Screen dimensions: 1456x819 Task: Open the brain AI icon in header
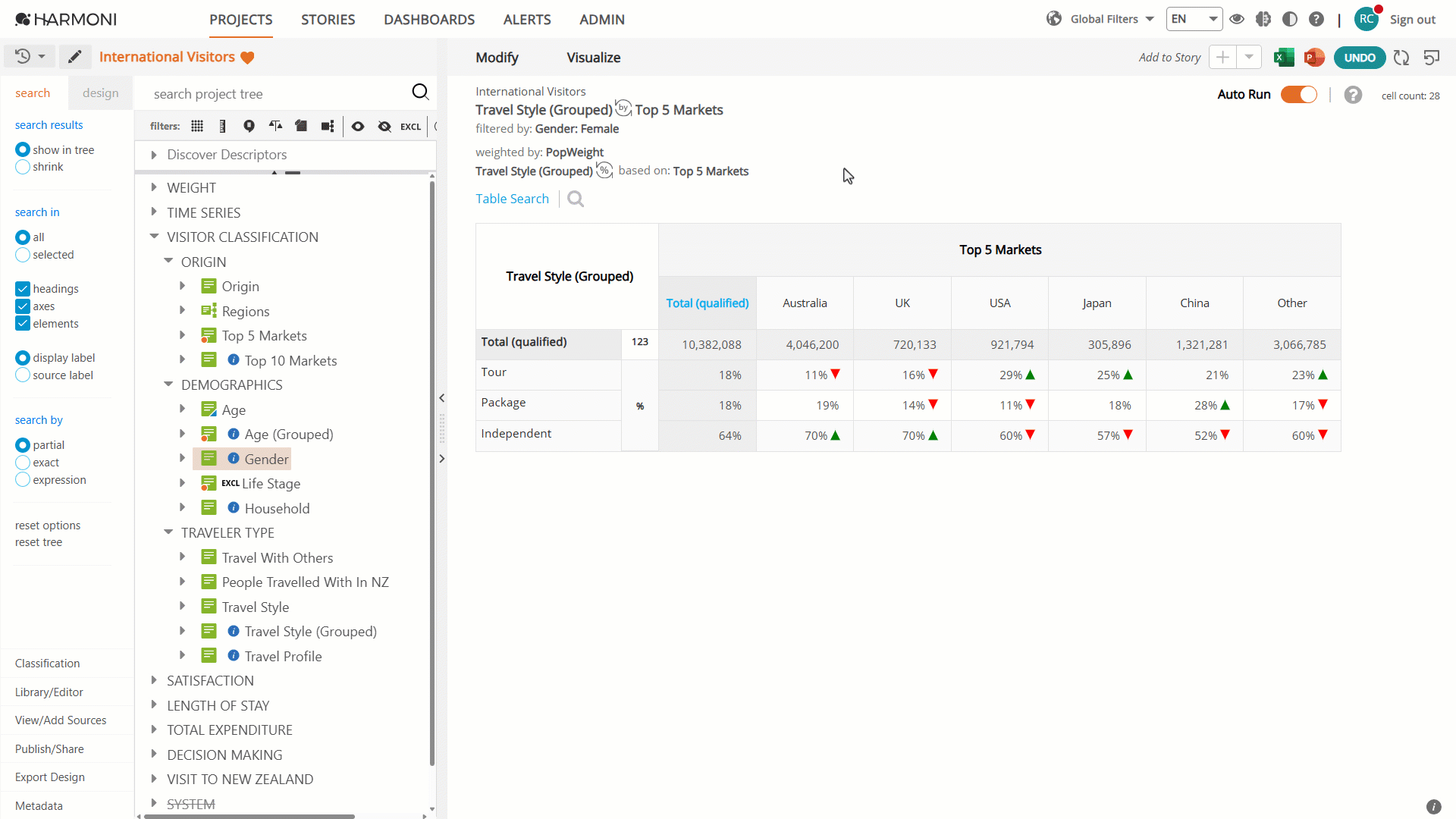1263,19
